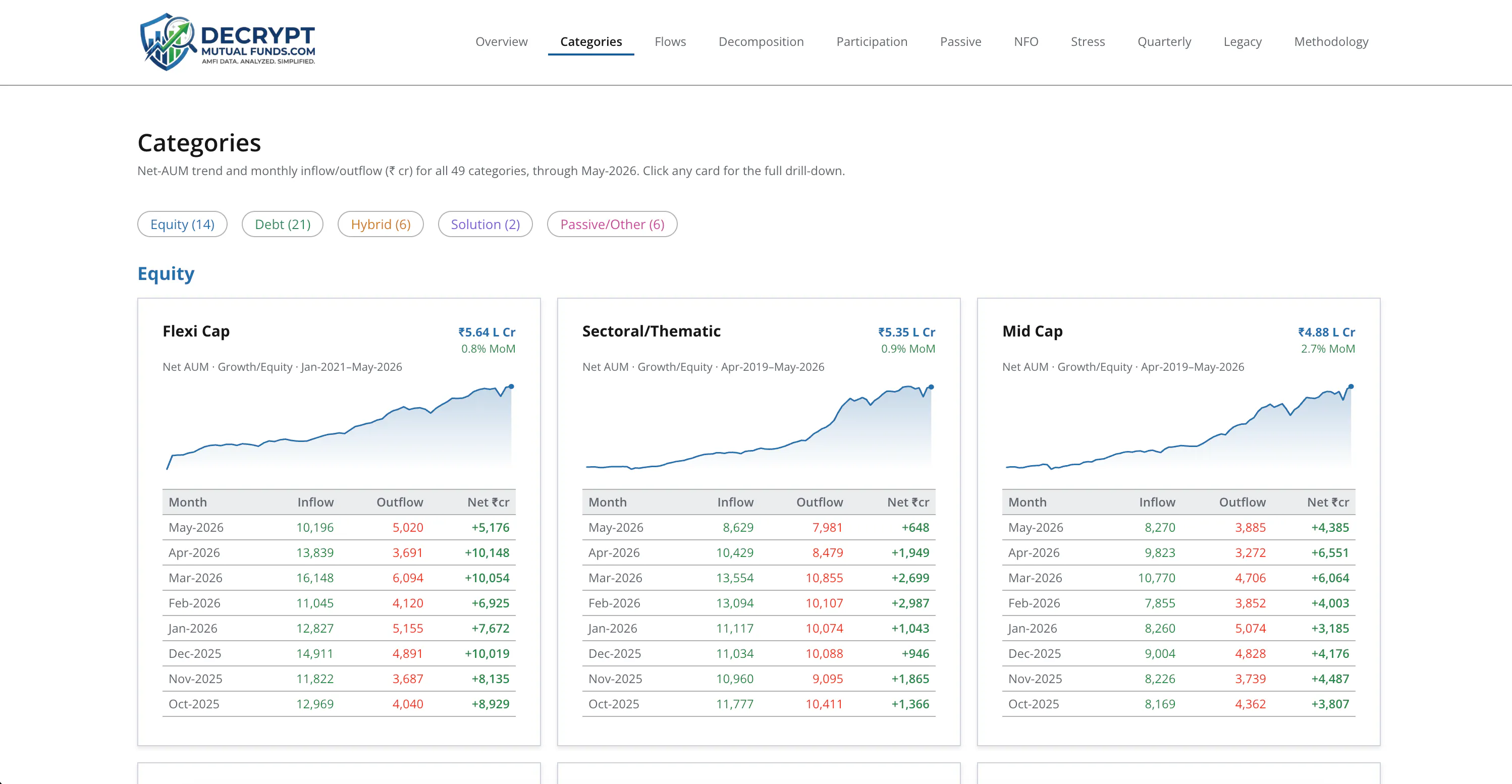The height and width of the screenshot is (784, 1512).
Task: Click the 2.7% MoM figure on Mid Cap
Action: (x=1328, y=349)
